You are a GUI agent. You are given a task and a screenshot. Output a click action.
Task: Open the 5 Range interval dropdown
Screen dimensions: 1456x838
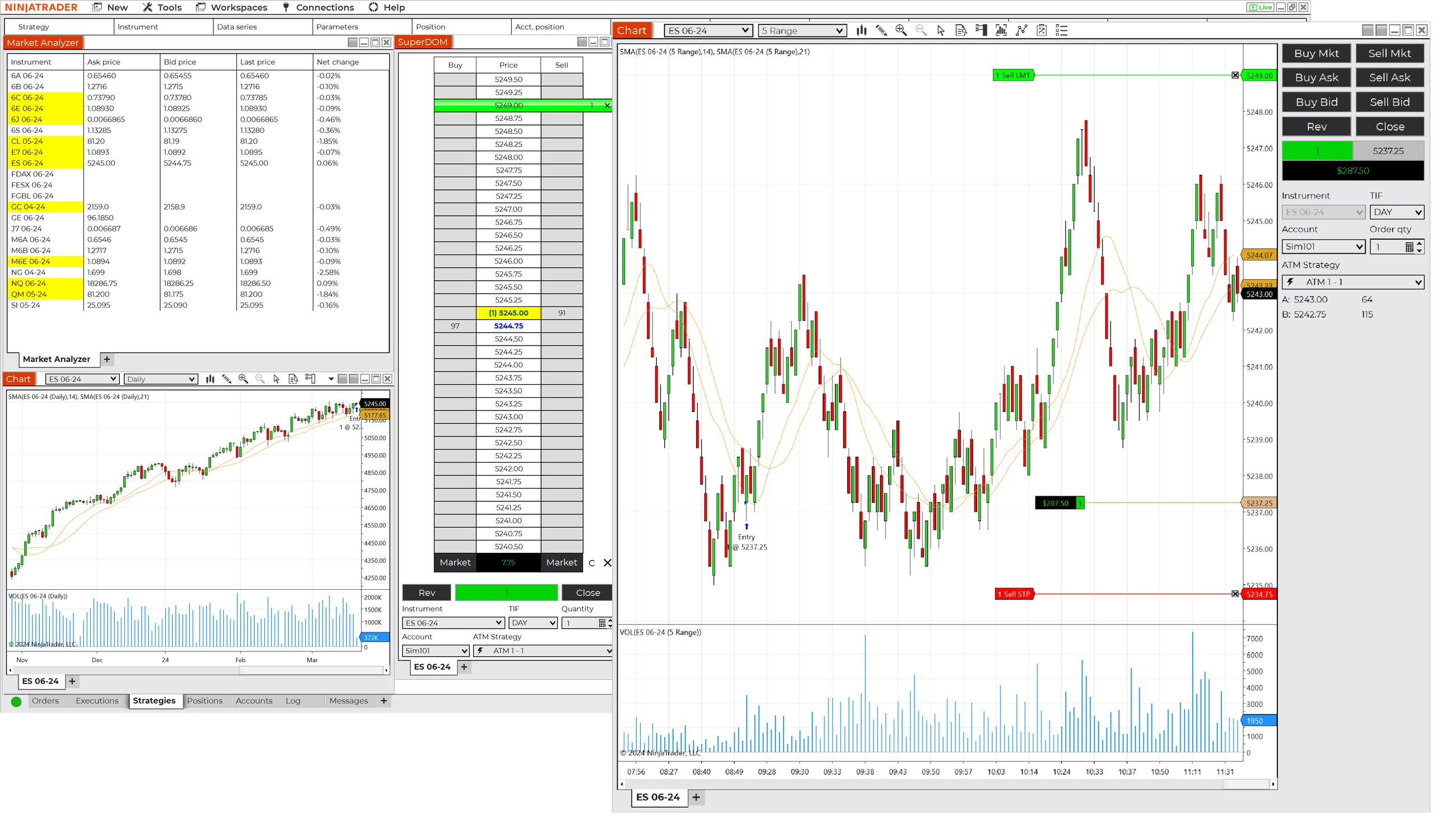(x=802, y=30)
